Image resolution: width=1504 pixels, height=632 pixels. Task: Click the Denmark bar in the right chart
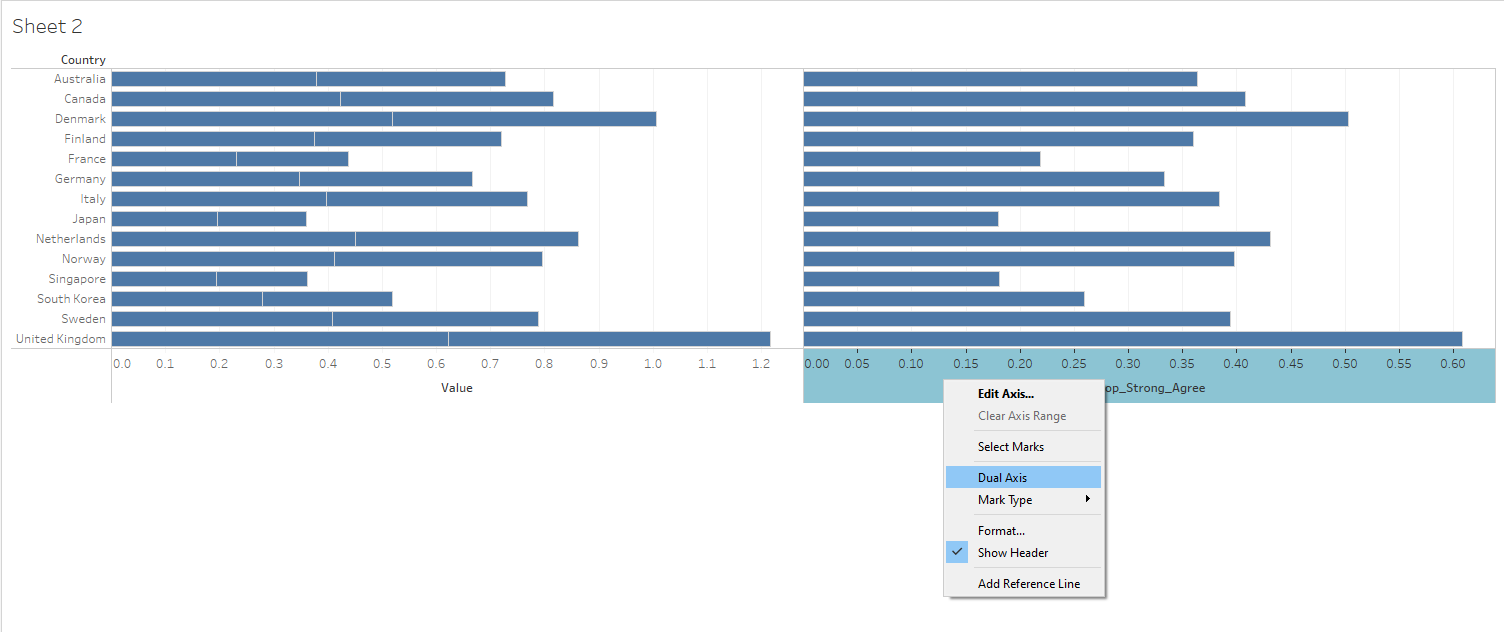[x=1075, y=119]
